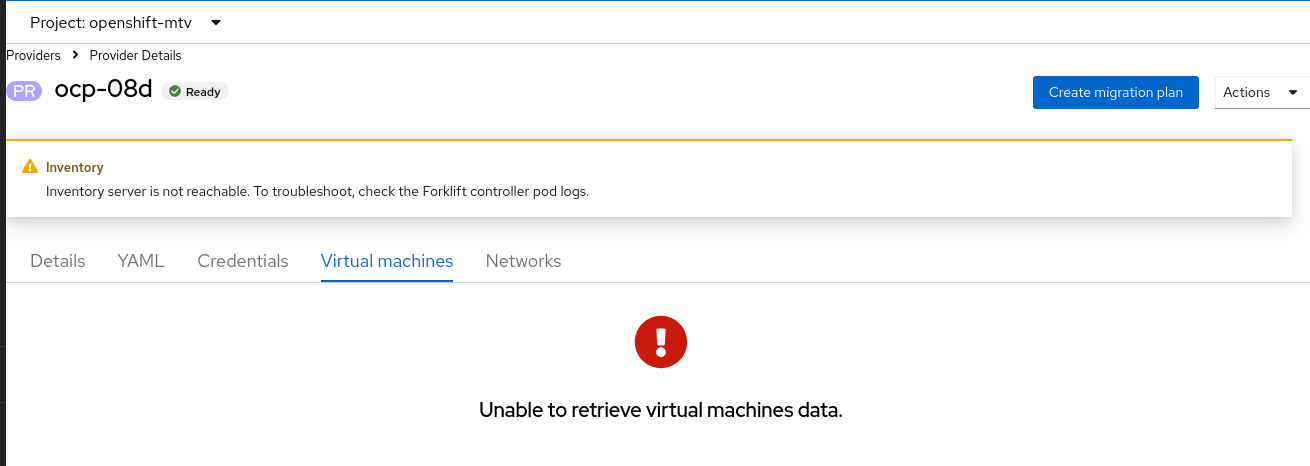Click the breadcrumb separator chevron
Viewport: 1310px width, 466px height.
[75, 55]
